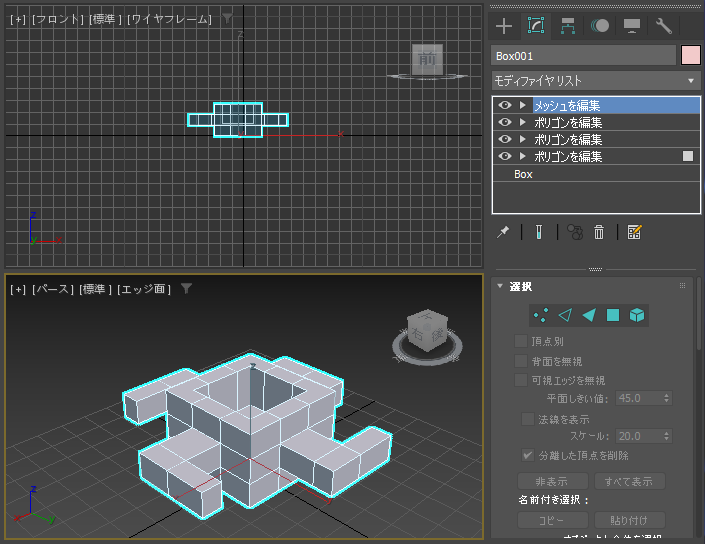The height and width of the screenshot is (544, 705).
Task: Open the [ワイヤフレーム] display menu
Action: tap(170, 19)
